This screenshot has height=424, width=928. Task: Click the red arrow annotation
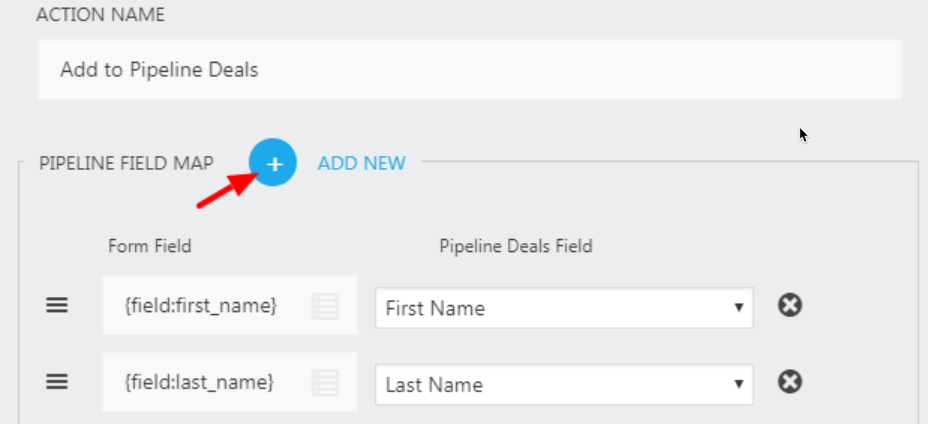(x=222, y=190)
